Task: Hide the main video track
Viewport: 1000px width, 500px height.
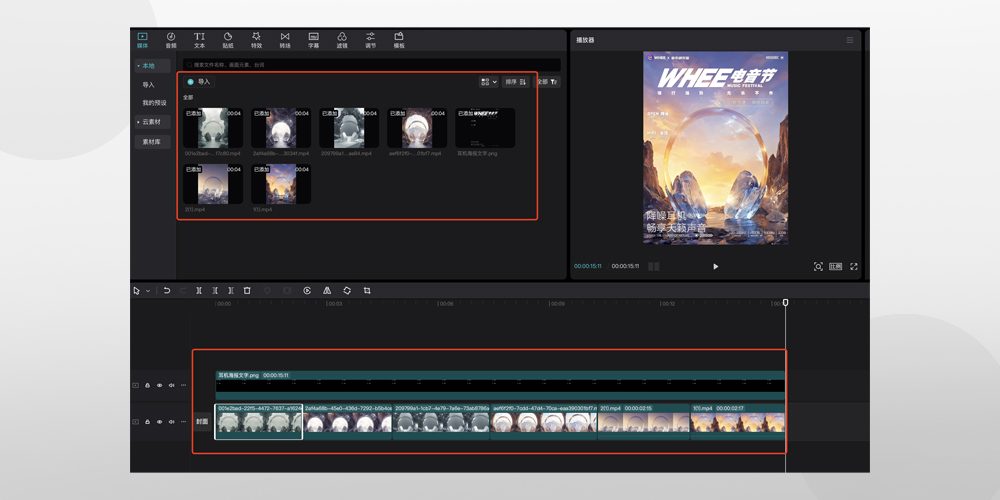Action: (159, 422)
